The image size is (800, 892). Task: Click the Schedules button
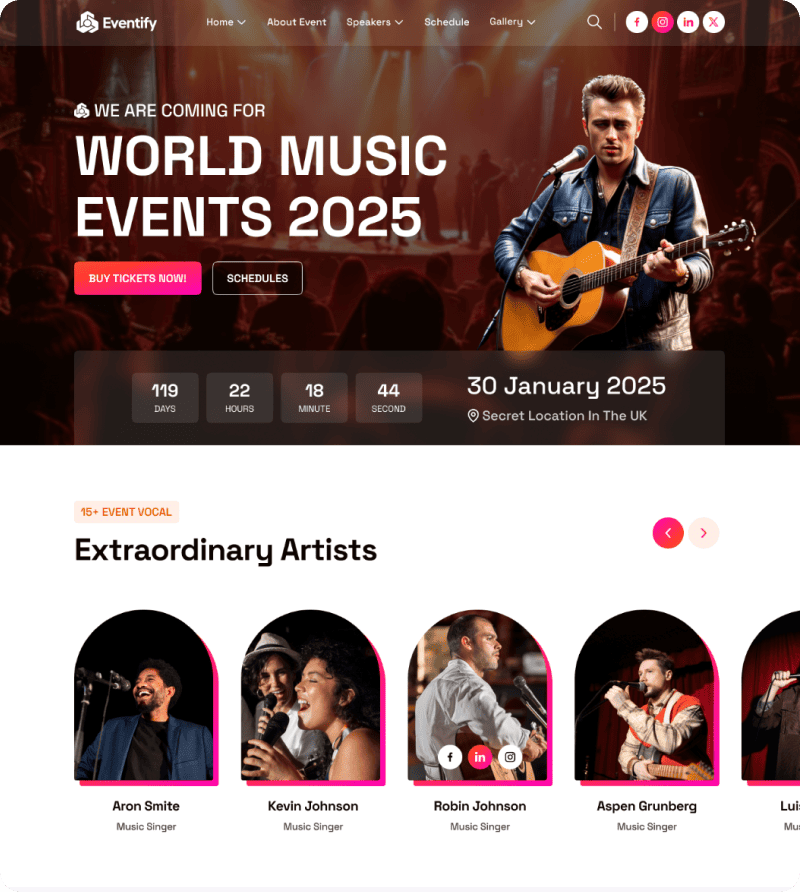(x=257, y=278)
